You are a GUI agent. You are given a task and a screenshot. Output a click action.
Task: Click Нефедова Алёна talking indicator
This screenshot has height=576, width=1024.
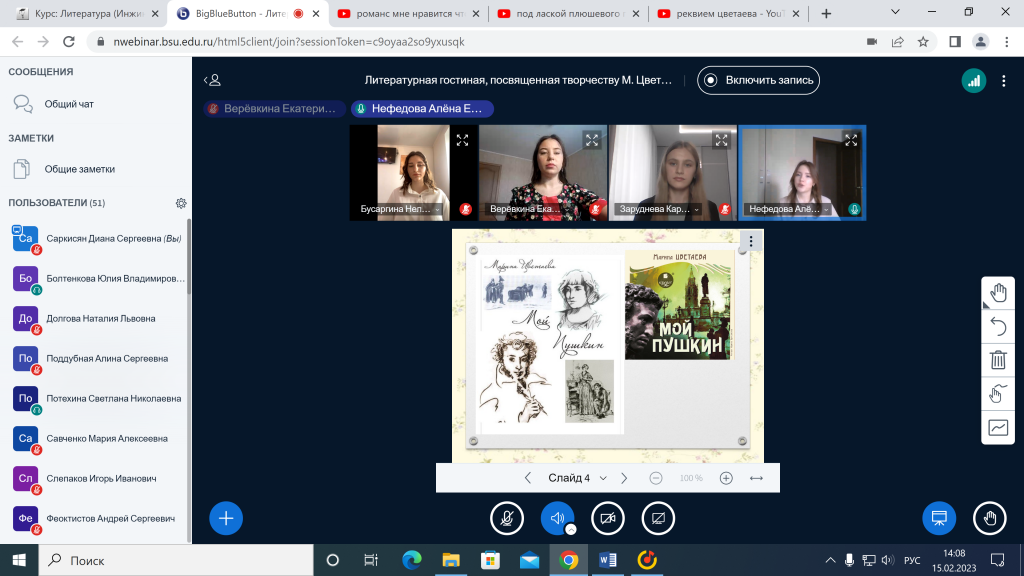tap(422, 109)
